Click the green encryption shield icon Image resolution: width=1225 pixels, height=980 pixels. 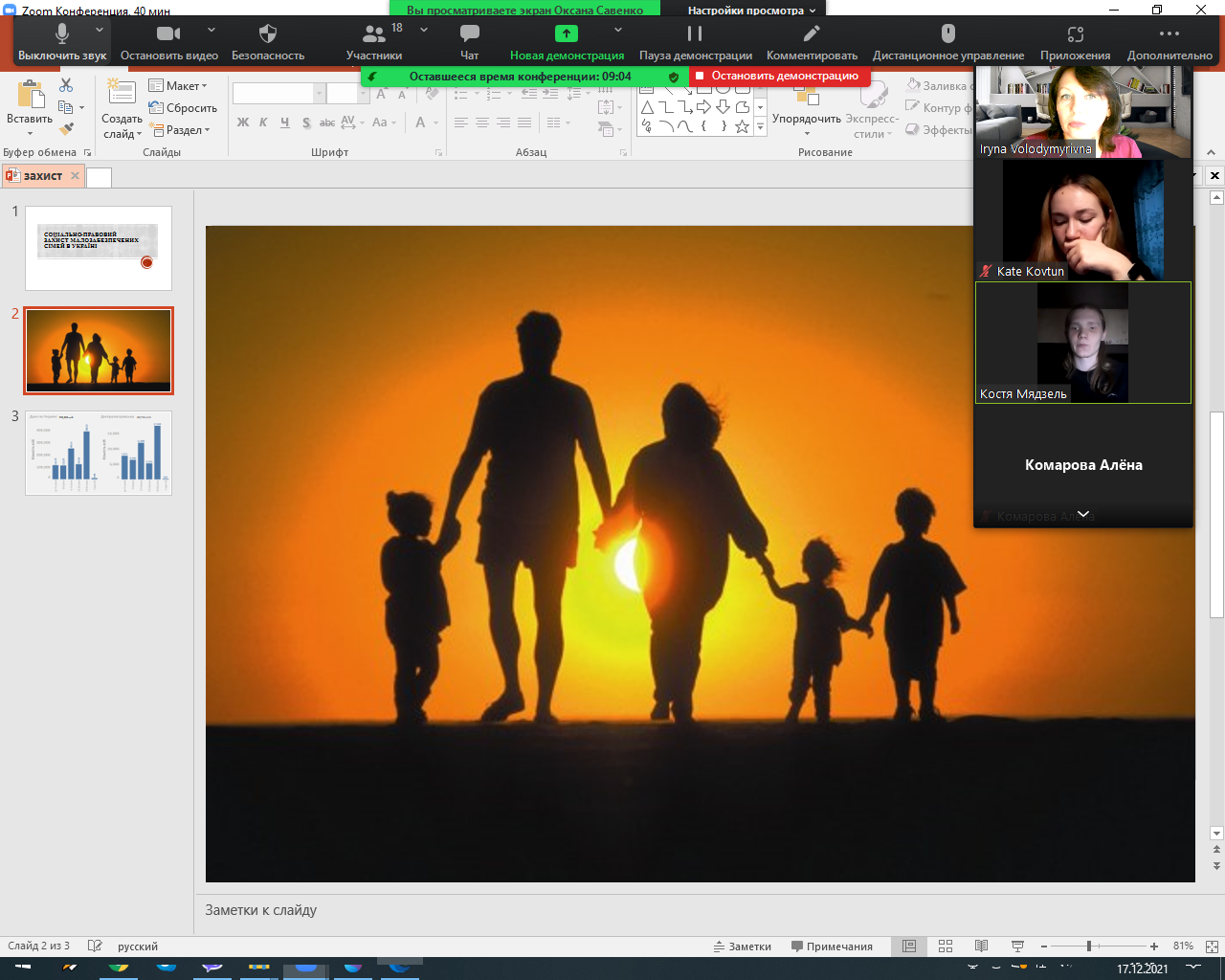tap(674, 77)
